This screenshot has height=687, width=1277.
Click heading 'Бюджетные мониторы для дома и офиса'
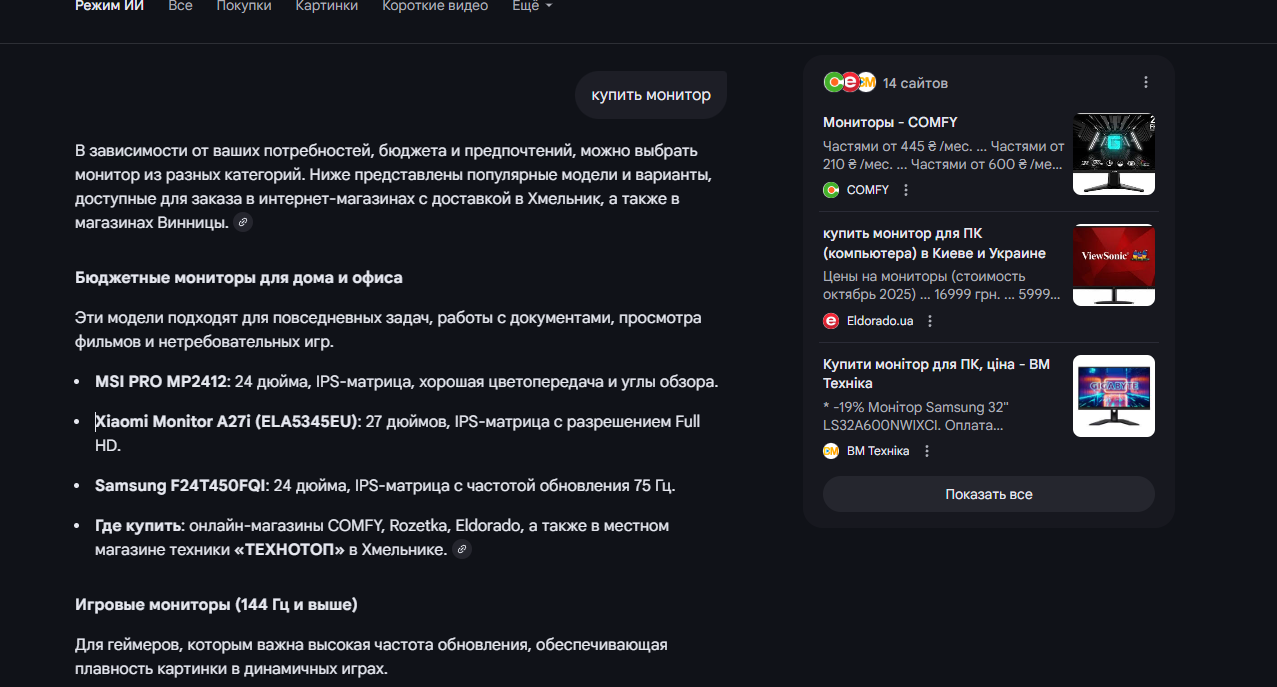239,278
